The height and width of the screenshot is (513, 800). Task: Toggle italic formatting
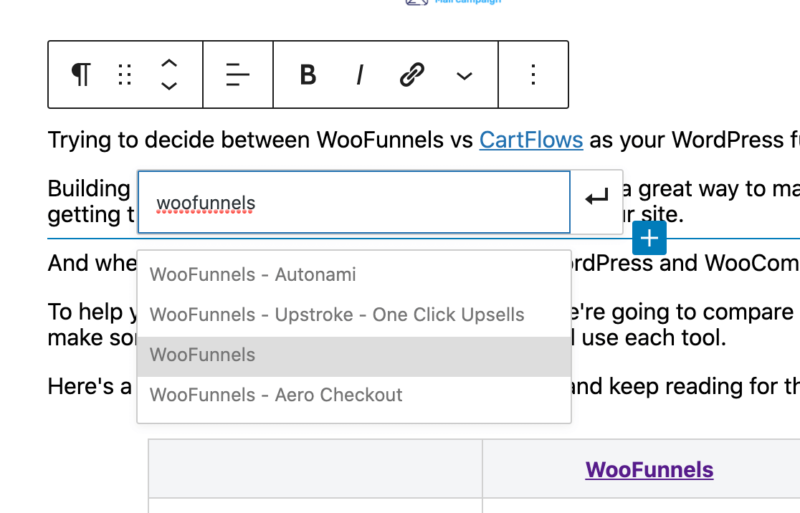[360, 75]
